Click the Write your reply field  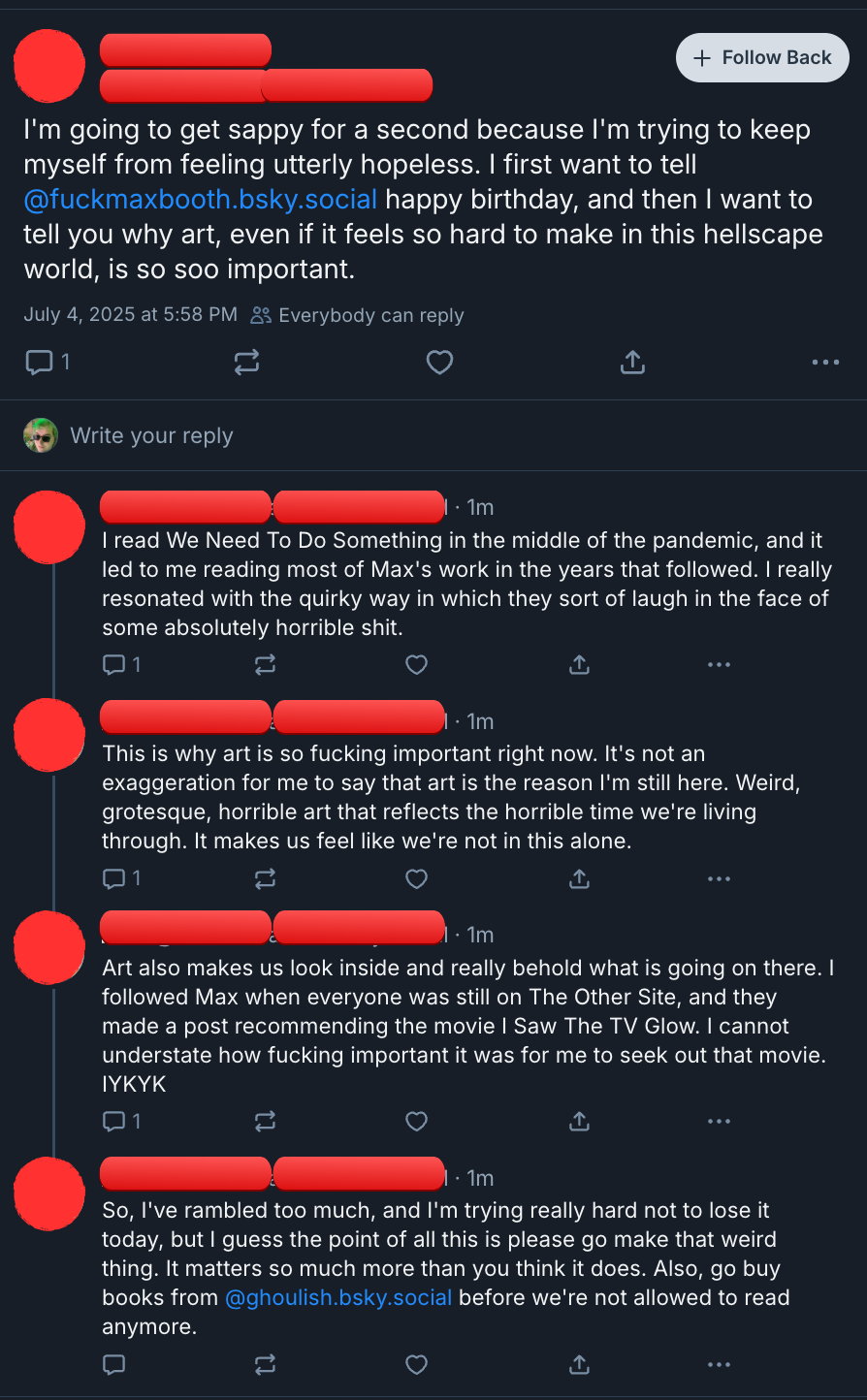(388, 436)
